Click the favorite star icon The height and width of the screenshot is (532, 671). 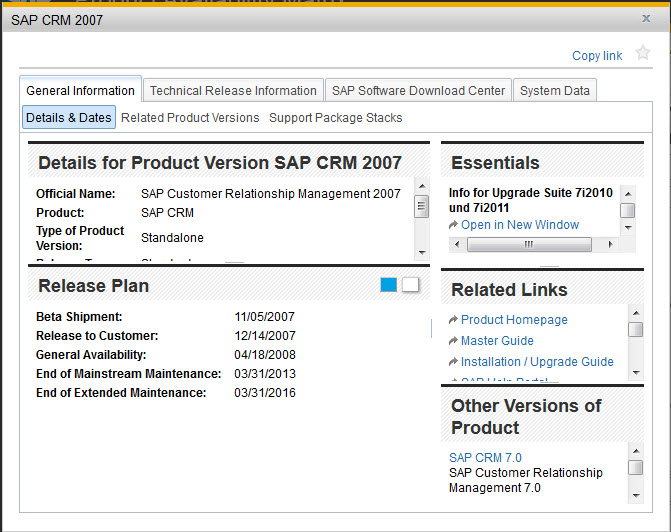(x=642, y=53)
